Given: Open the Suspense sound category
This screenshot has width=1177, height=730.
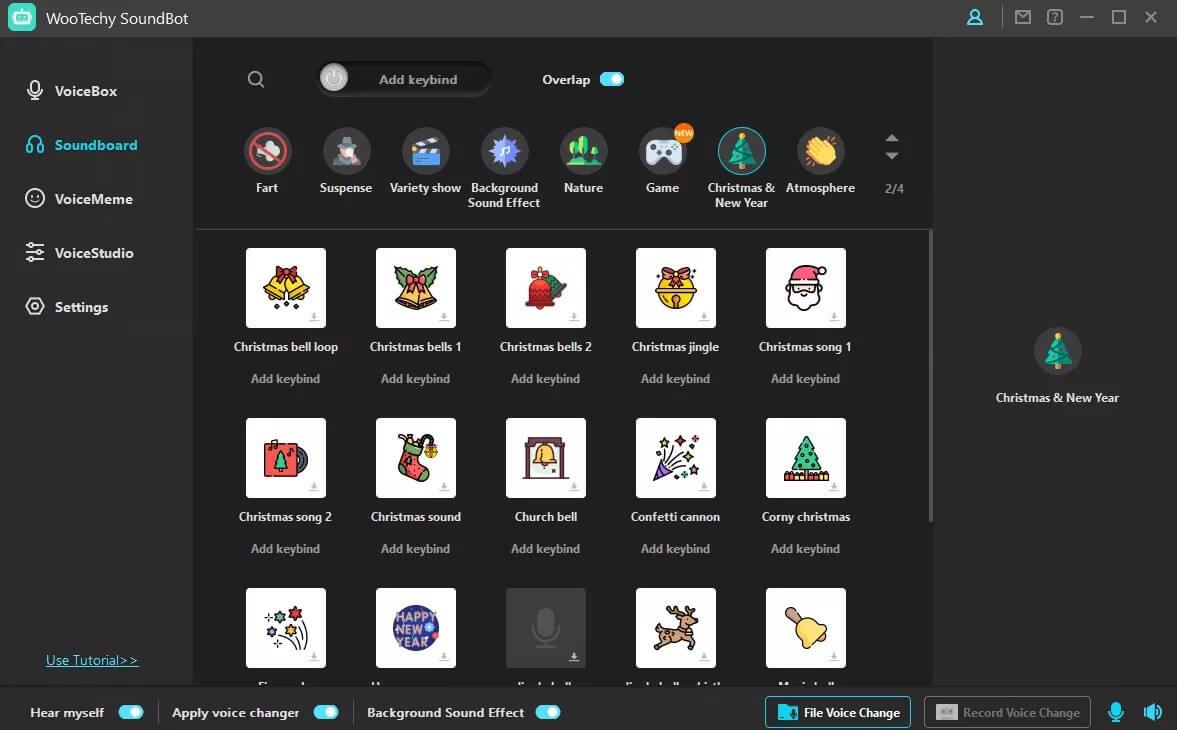Looking at the screenshot, I should (x=346, y=152).
